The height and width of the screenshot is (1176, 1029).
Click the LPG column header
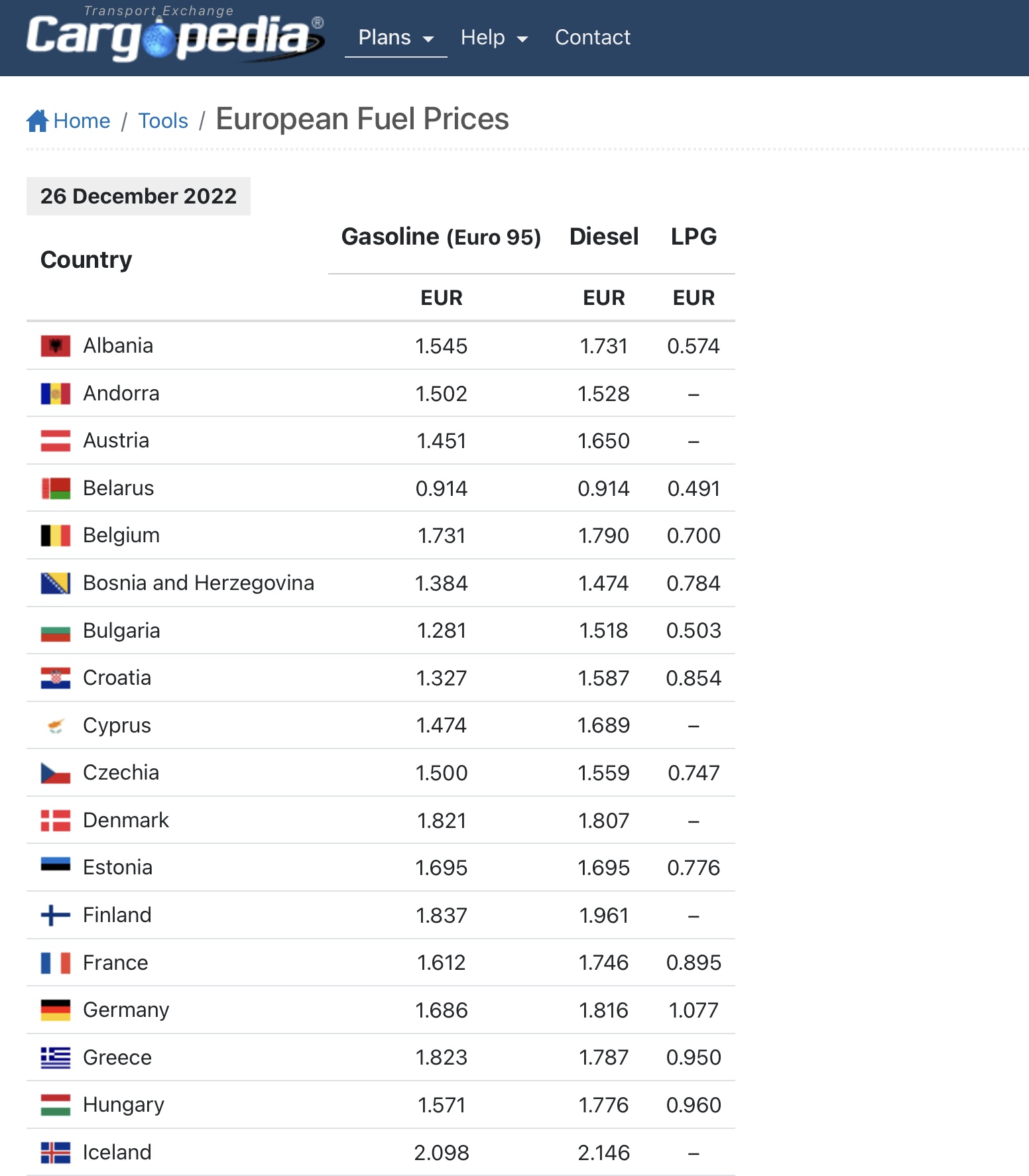tap(694, 237)
